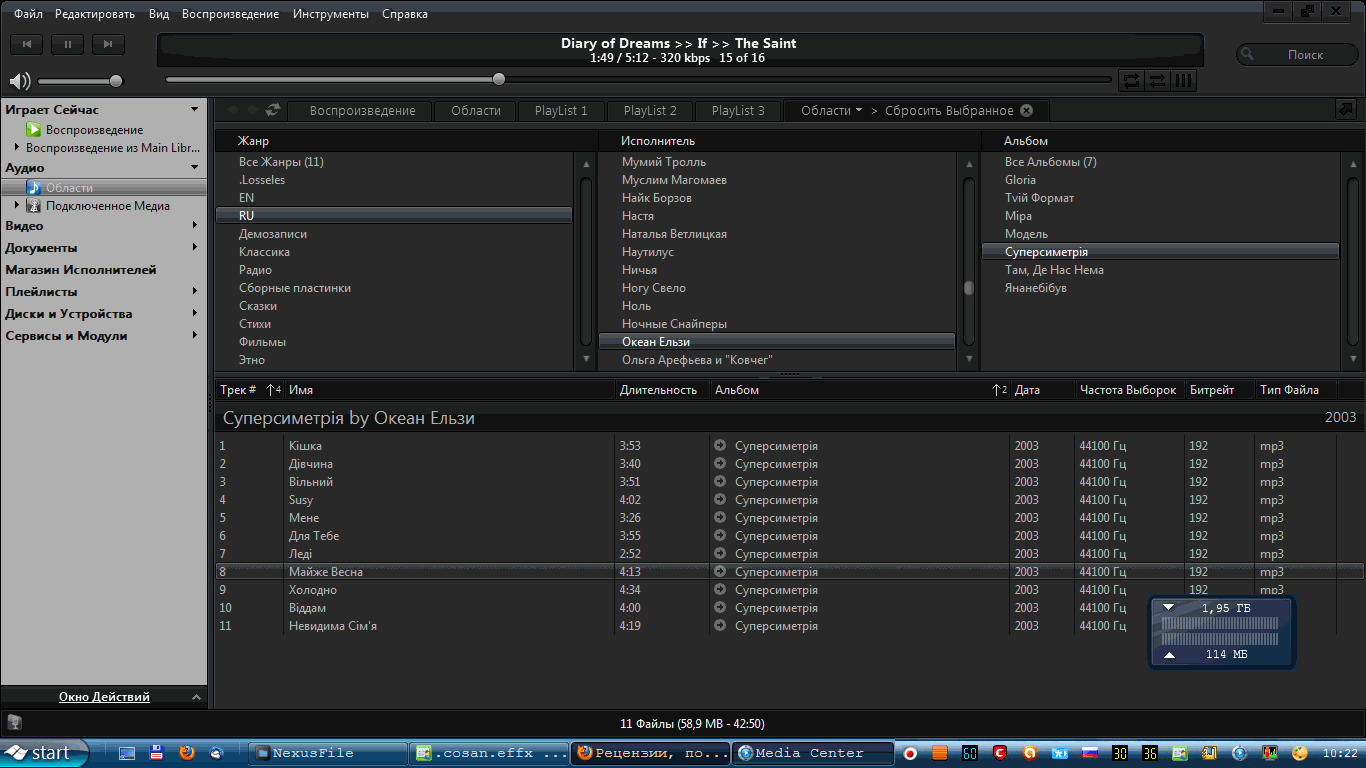Toggle the repeat playback mode icon
Screen dimensions: 1366x768
pos(1132,80)
